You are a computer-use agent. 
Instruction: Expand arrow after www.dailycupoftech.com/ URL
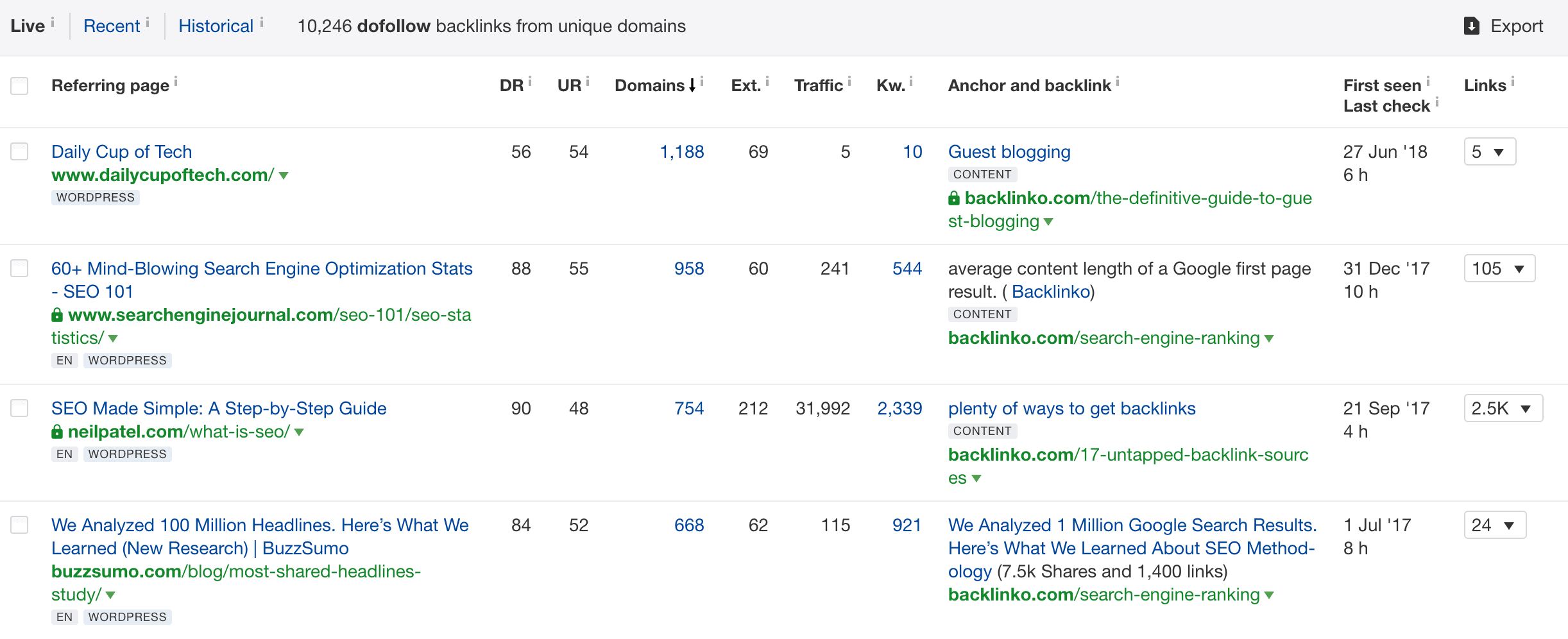point(284,175)
